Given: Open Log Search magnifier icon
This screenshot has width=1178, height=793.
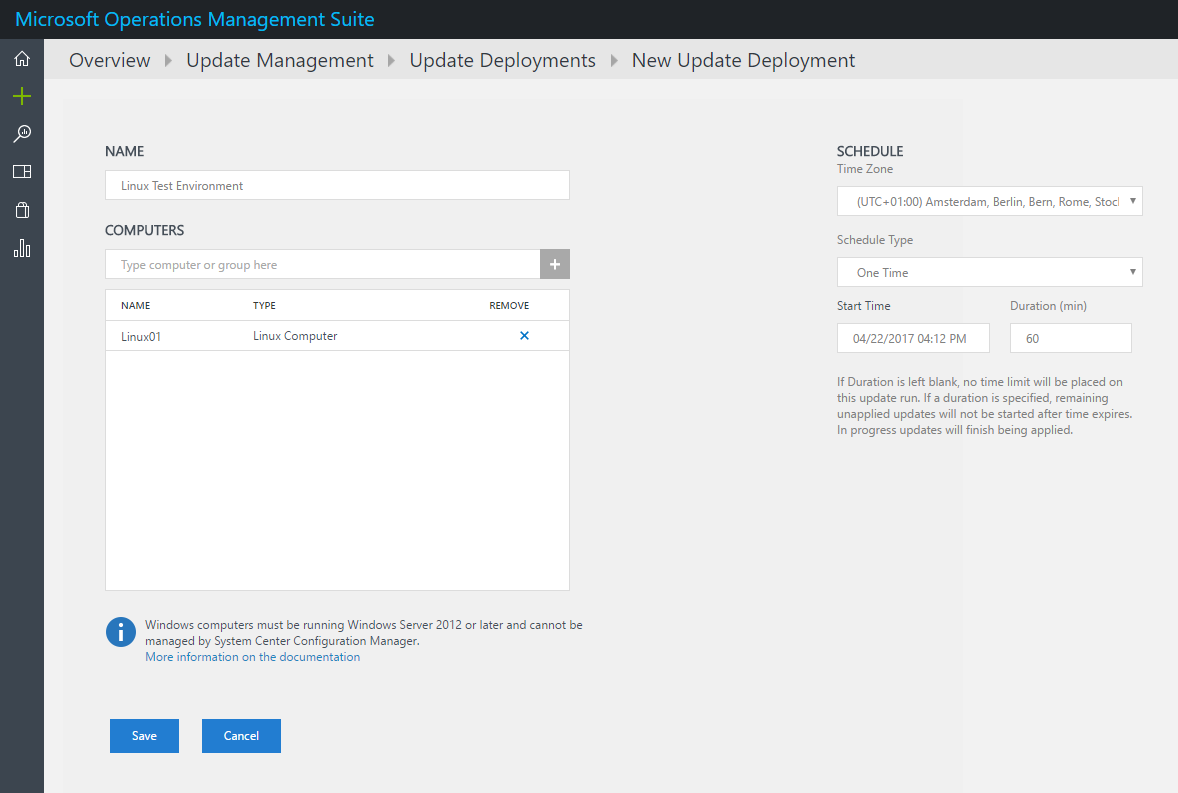Looking at the screenshot, I should coord(22,134).
